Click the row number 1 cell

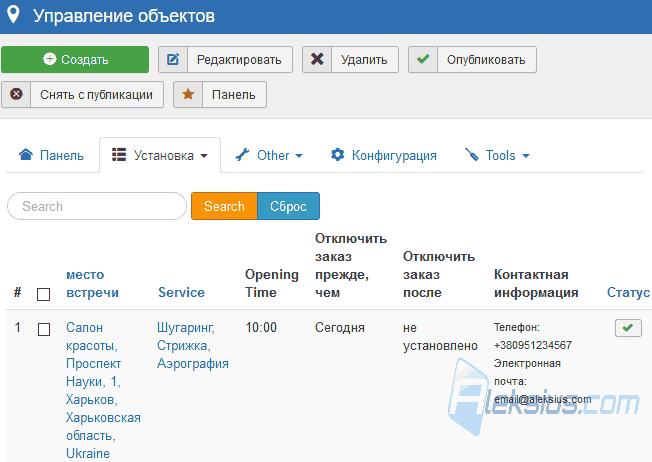pyautogui.click(x=17, y=327)
